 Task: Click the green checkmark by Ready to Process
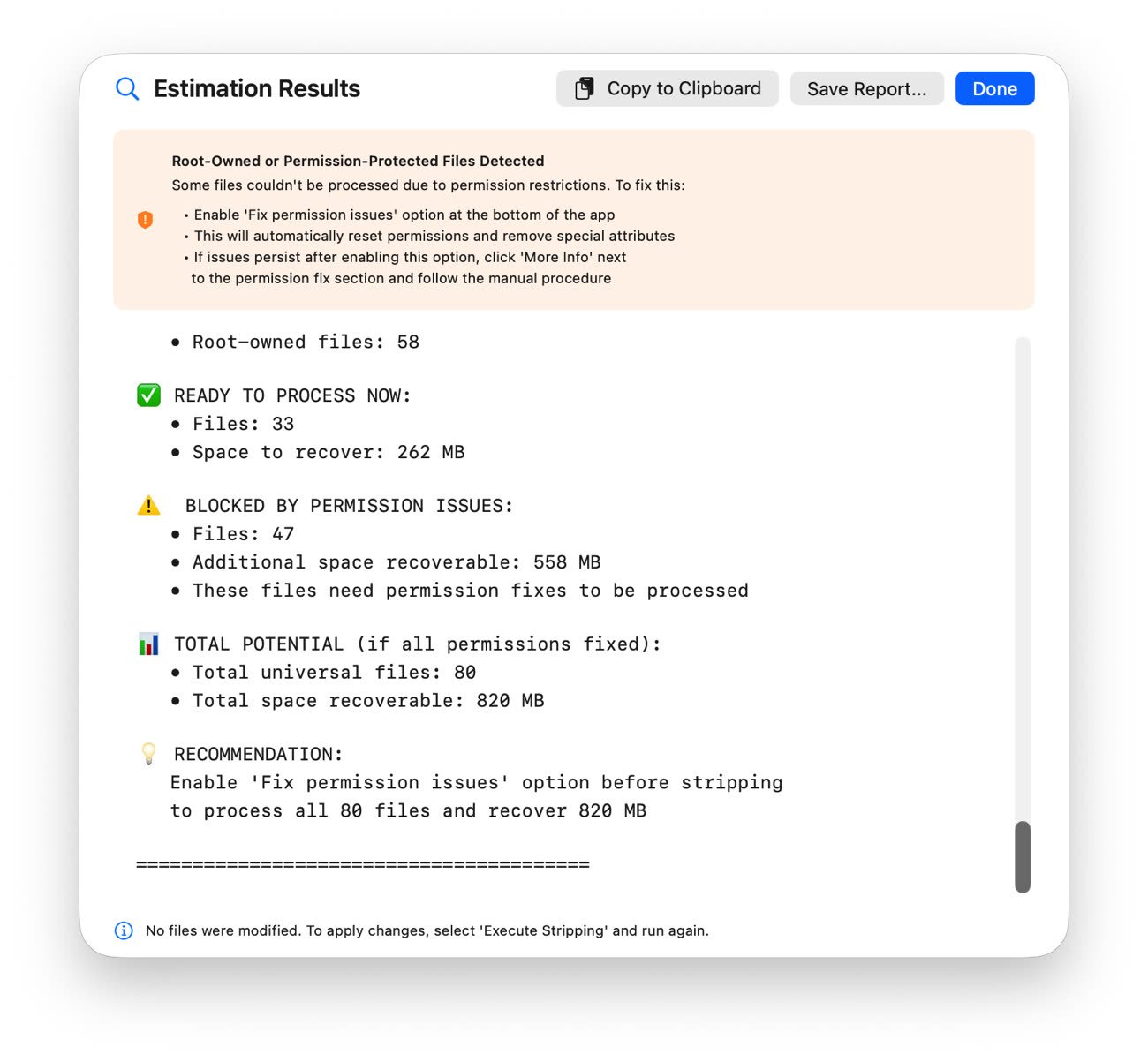148,395
